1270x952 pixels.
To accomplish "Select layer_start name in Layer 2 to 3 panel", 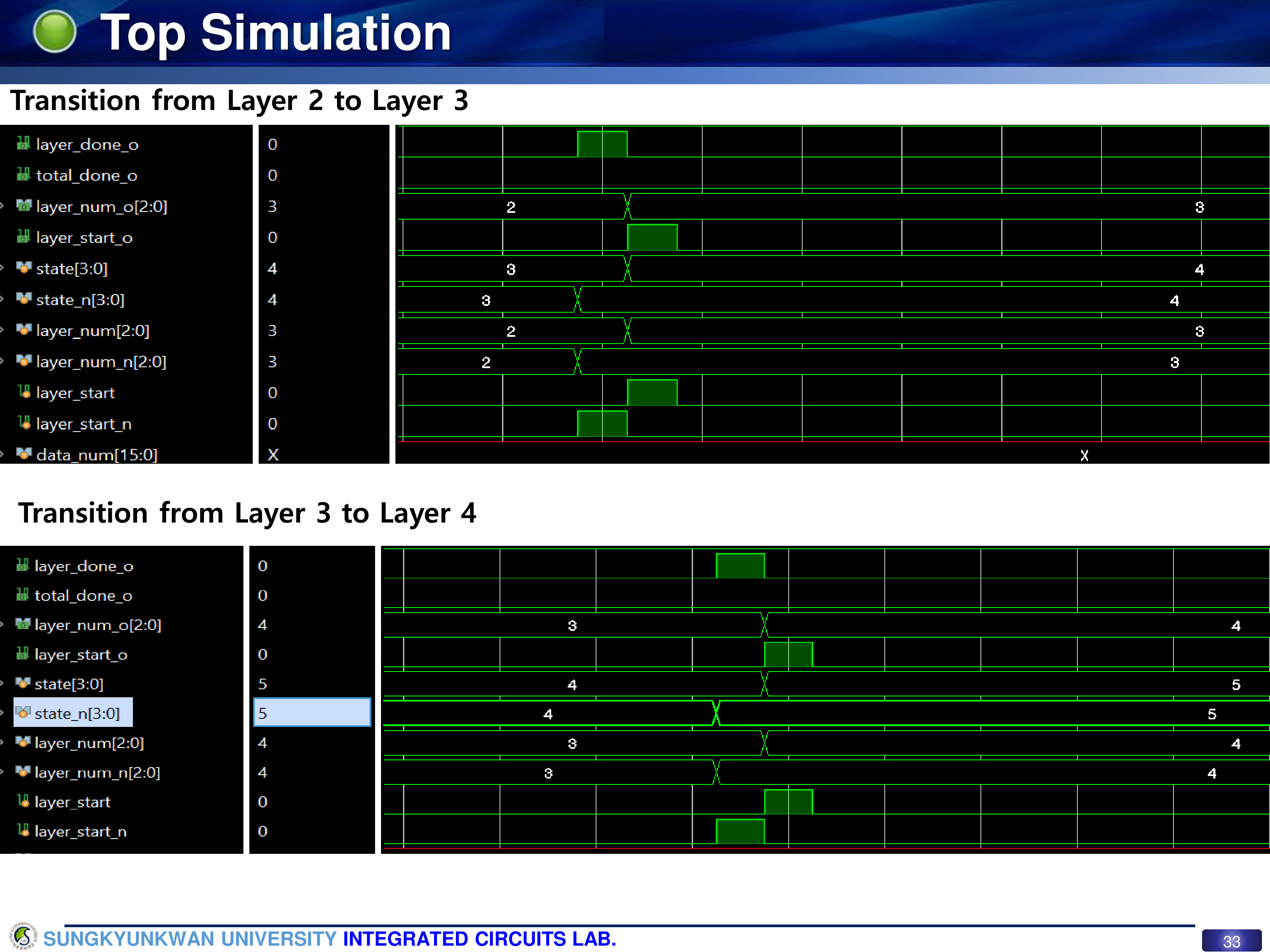I will point(75,393).
